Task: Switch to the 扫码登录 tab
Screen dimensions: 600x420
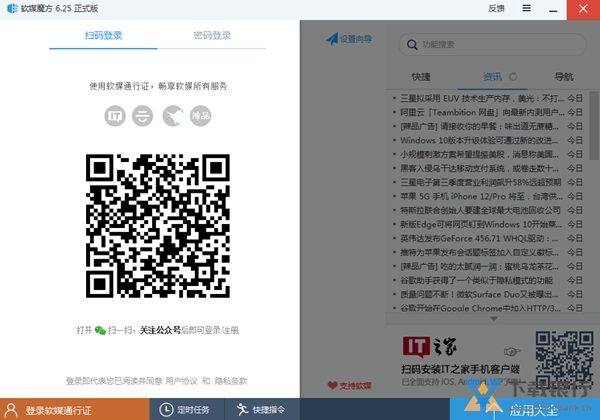Action: (x=103, y=36)
